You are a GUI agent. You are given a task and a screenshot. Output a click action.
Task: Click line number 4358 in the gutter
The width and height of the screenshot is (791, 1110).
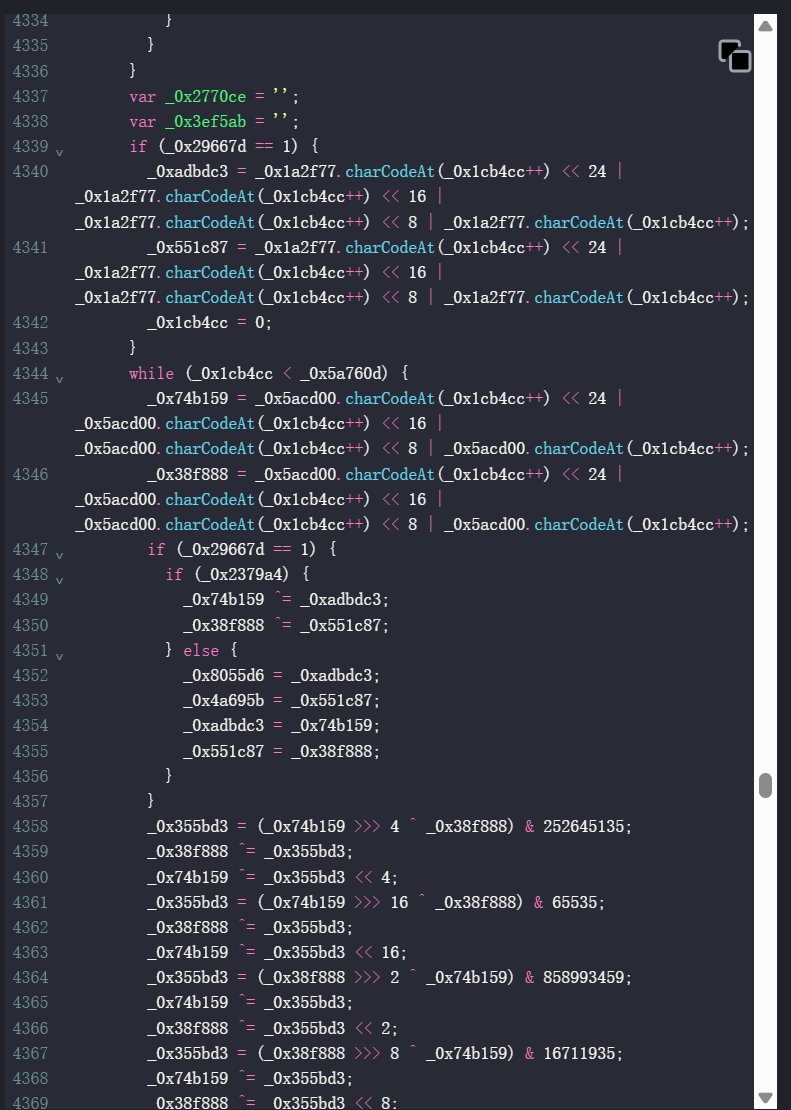click(x=30, y=826)
